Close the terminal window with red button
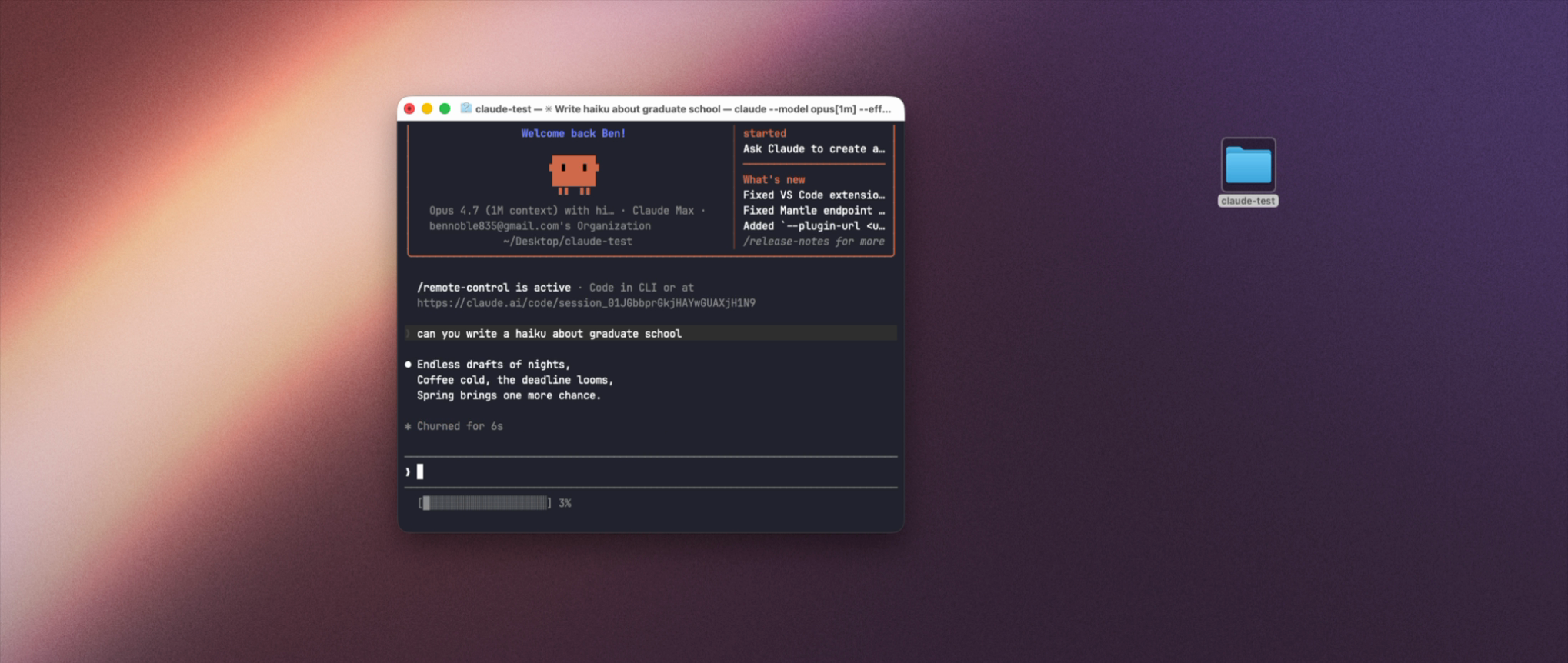The height and width of the screenshot is (663, 1568). (x=409, y=108)
